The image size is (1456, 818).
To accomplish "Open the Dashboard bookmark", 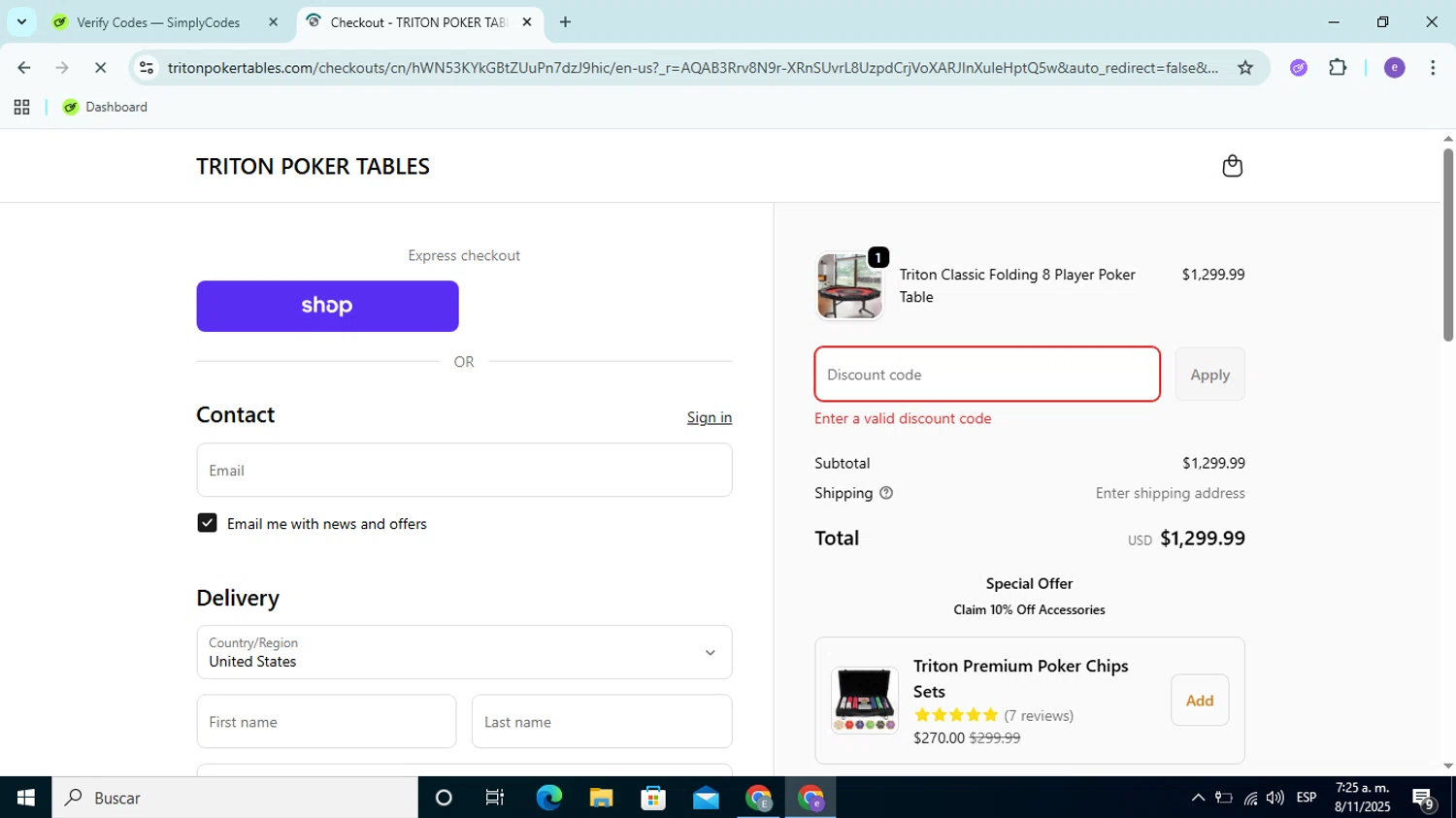I will pyautogui.click(x=105, y=108).
